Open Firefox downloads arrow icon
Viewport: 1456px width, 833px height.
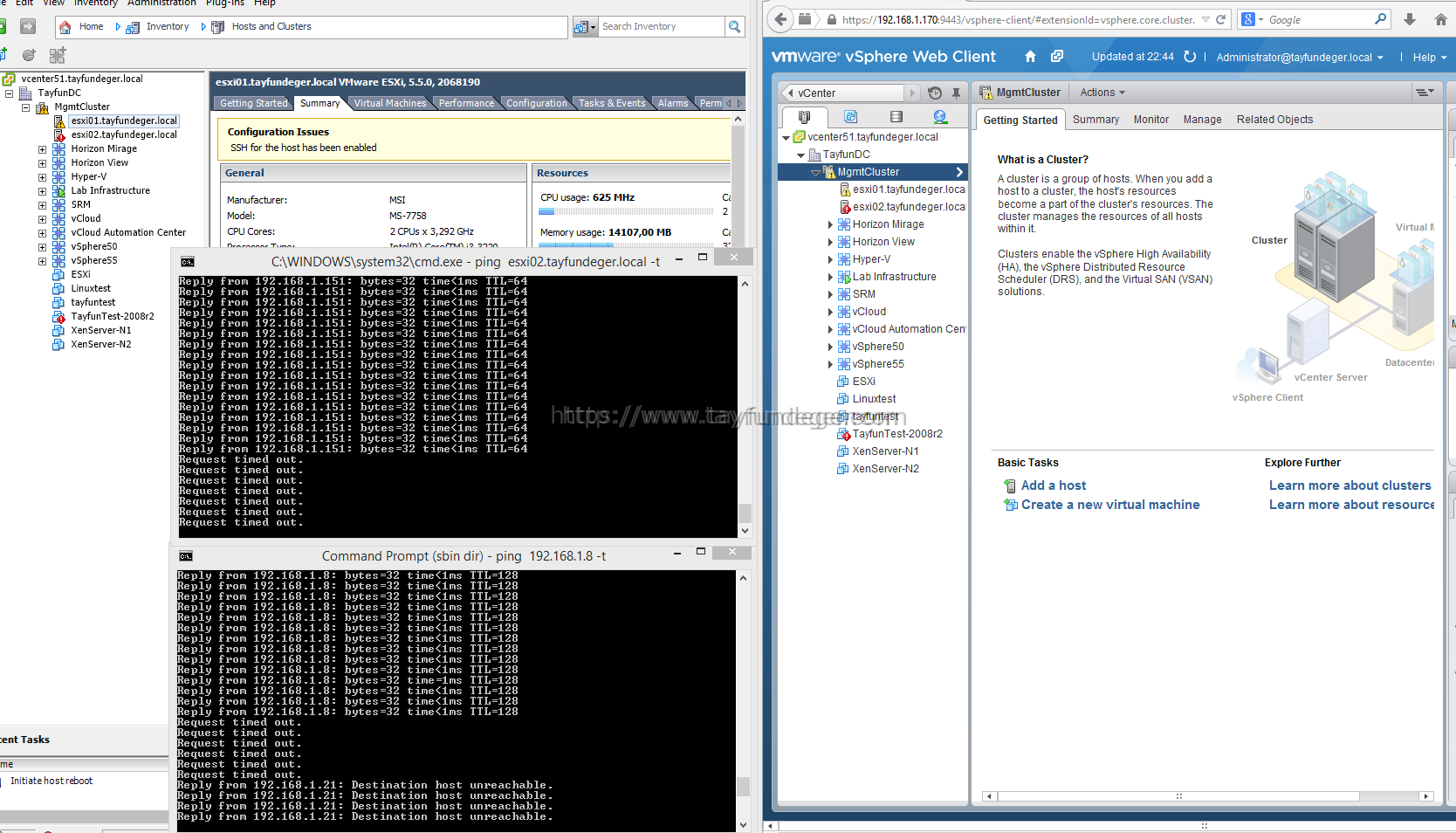click(x=1410, y=19)
